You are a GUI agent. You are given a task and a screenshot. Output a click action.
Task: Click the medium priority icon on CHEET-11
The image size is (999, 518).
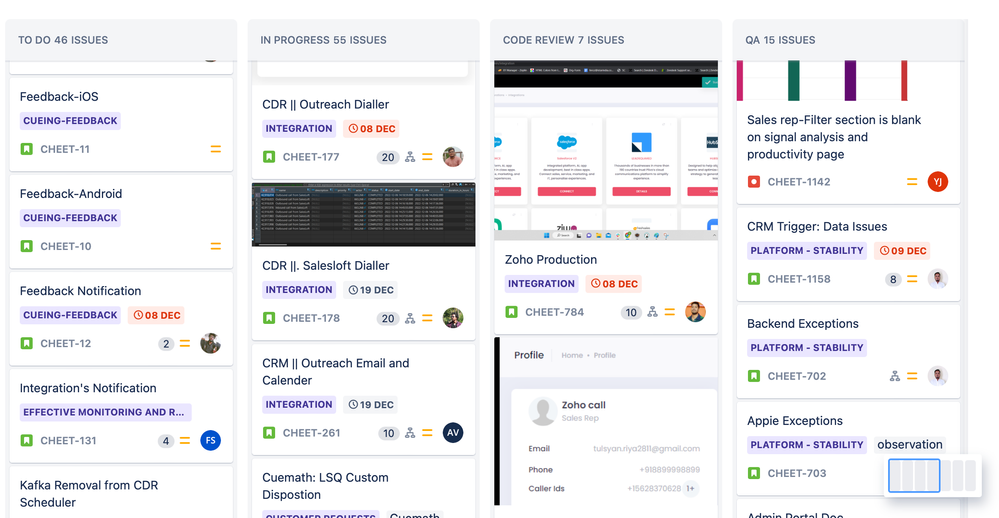(x=216, y=149)
